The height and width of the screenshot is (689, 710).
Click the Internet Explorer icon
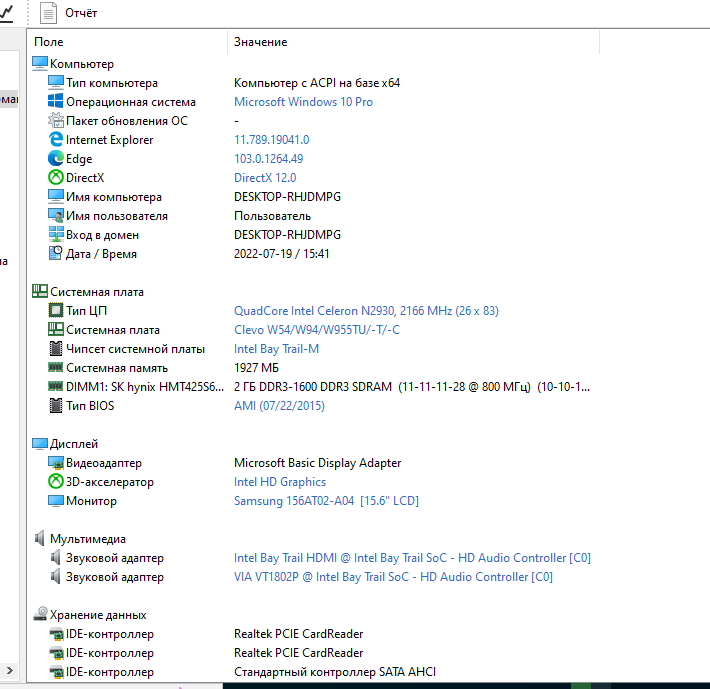pyautogui.click(x=56, y=139)
